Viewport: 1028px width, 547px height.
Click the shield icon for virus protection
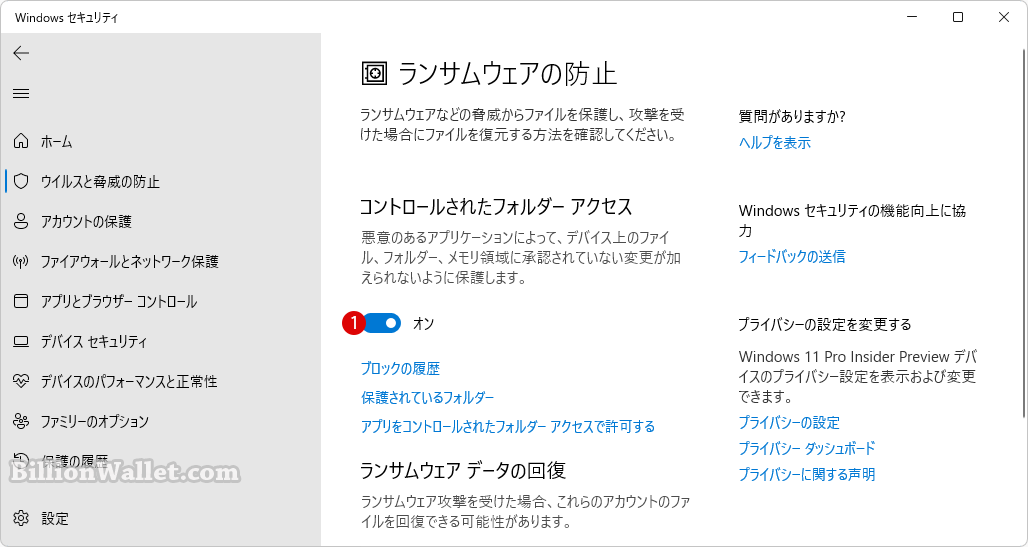(21, 181)
